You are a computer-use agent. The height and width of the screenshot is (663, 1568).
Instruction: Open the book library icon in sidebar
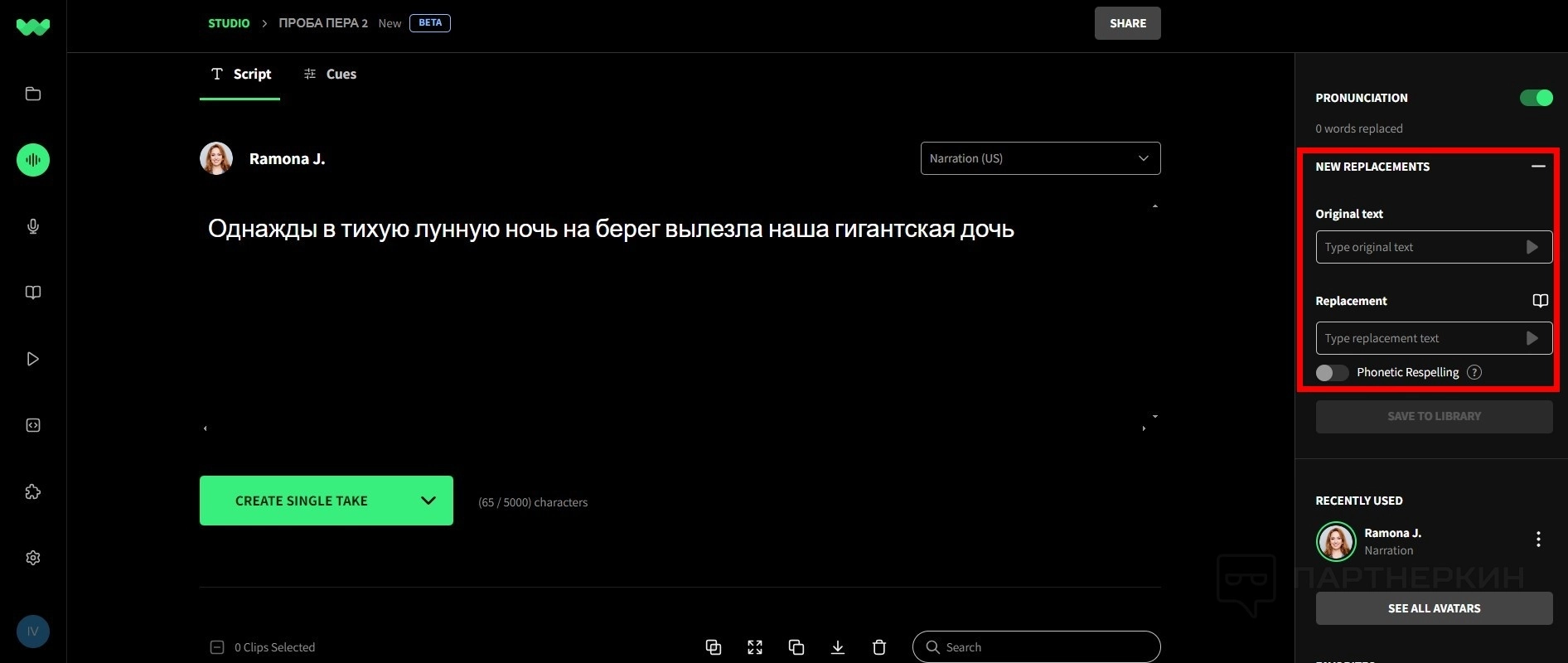33,293
